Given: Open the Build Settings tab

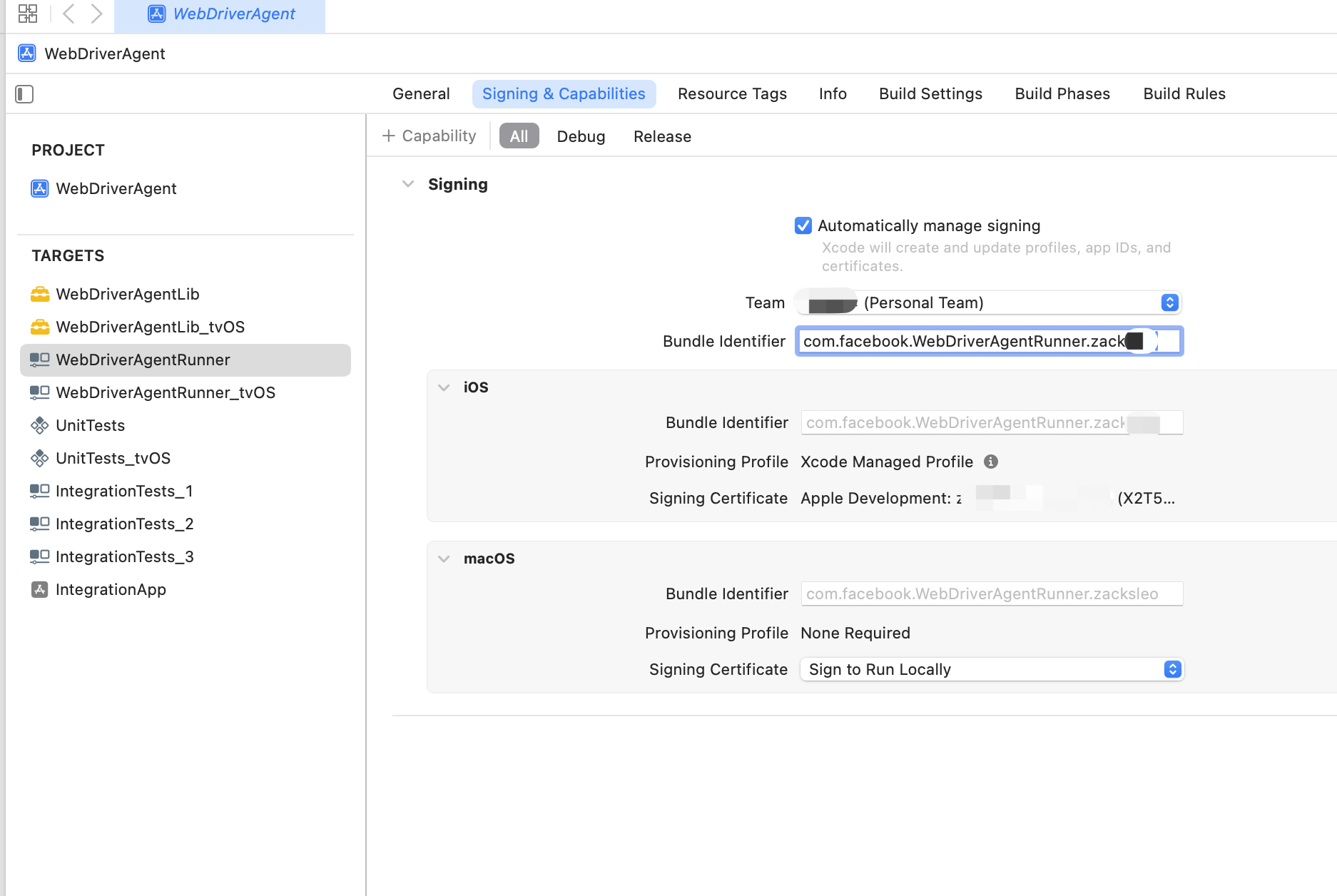Looking at the screenshot, I should click(930, 93).
